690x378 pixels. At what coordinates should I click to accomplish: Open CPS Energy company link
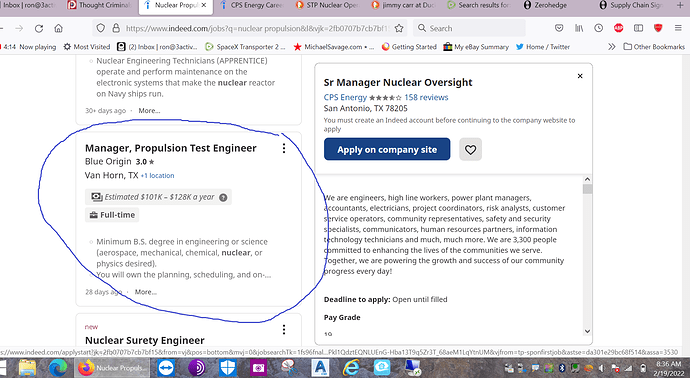click(x=345, y=97)
